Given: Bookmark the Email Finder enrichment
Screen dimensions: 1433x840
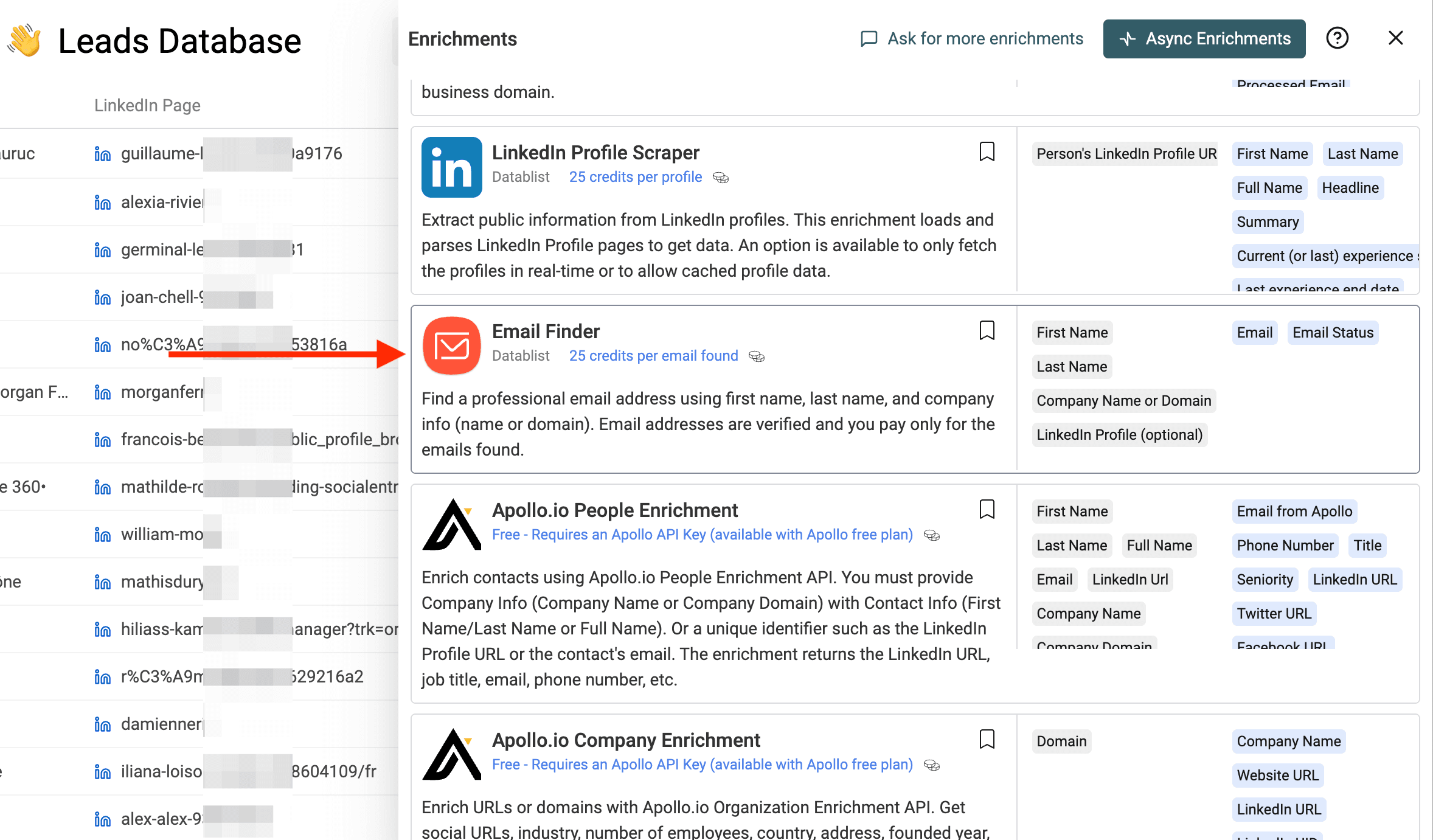Looking at the screenshot, I should click(987, 330).
